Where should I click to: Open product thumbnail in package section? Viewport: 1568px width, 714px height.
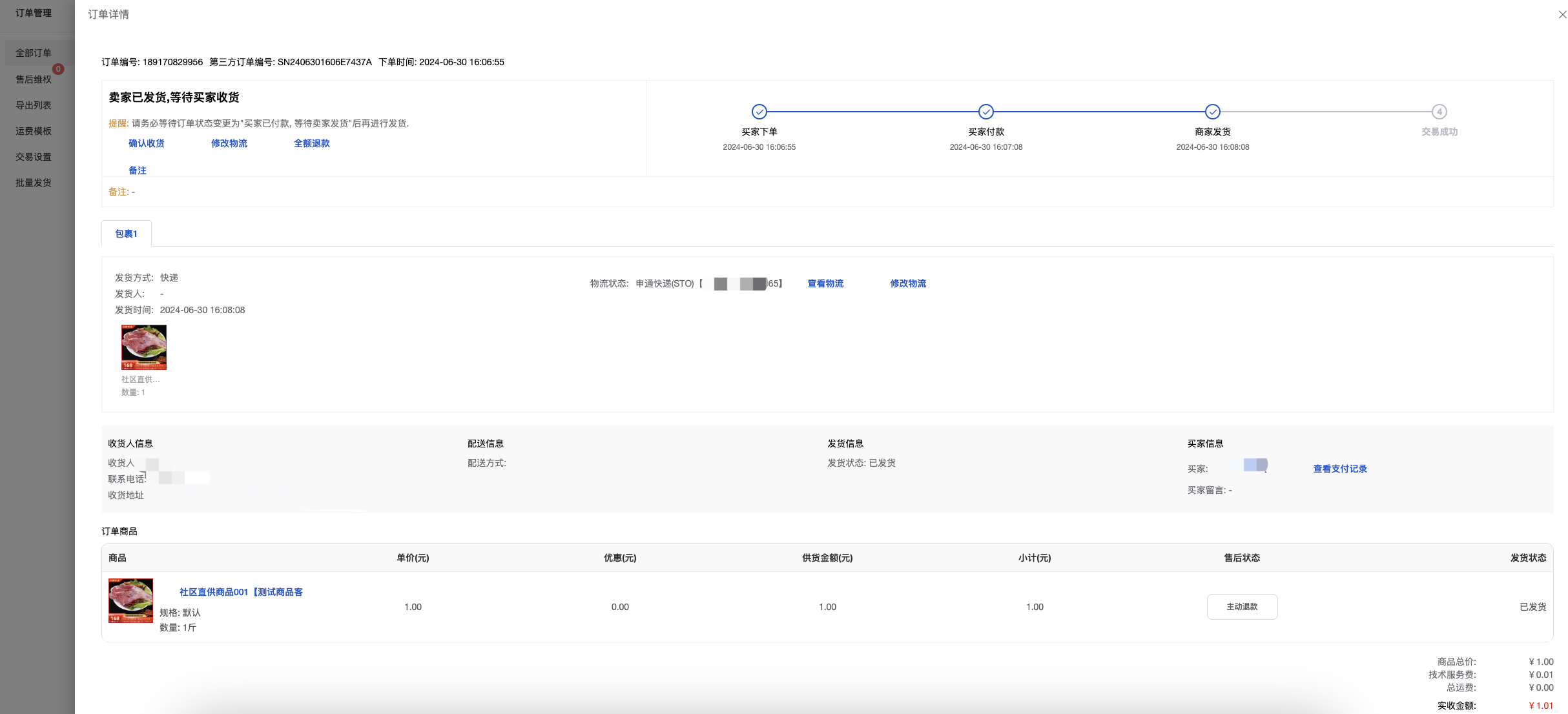pyautogui.click(x=144, y=347)
